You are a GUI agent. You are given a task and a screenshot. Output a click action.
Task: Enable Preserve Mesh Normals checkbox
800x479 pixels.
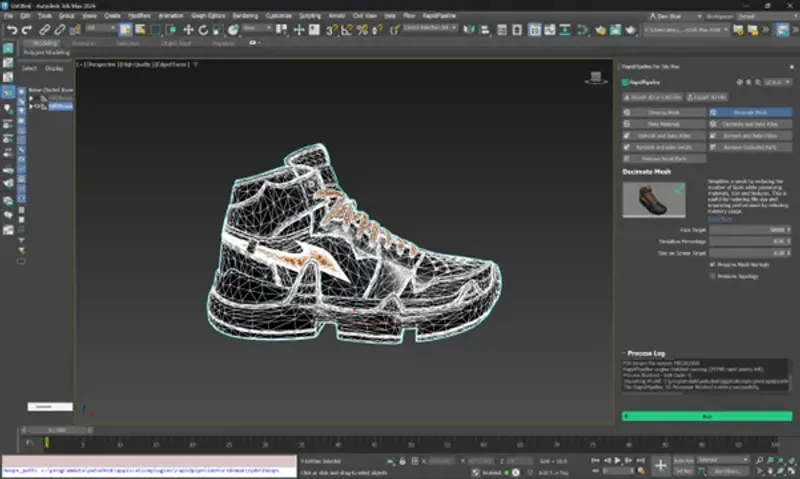click(x=712, y=265)
